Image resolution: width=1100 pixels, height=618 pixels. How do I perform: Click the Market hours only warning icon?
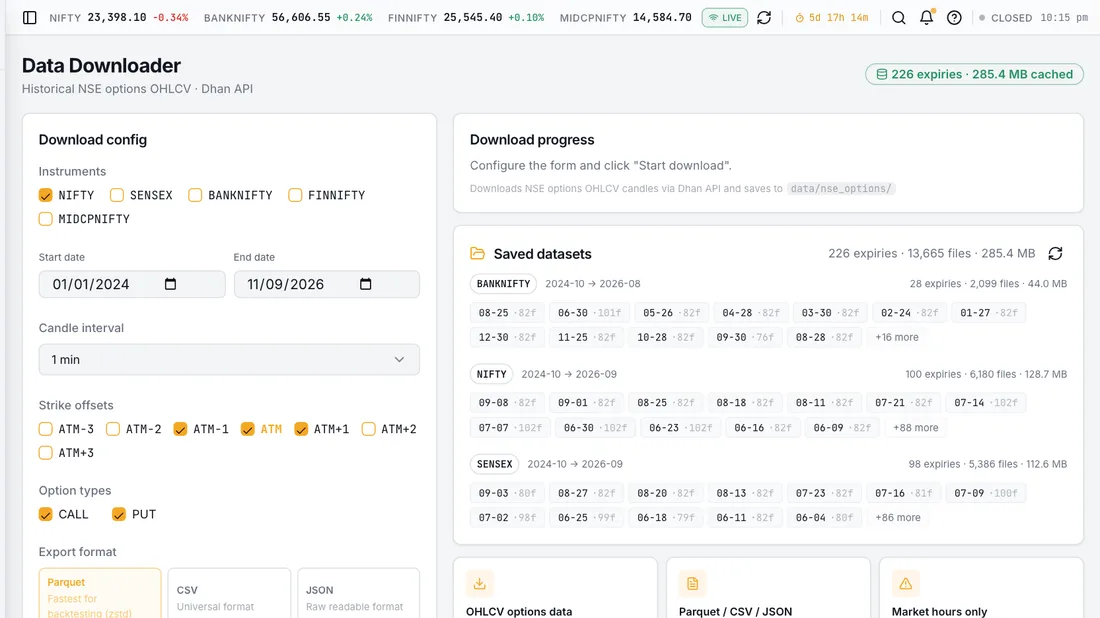point(906,584)
